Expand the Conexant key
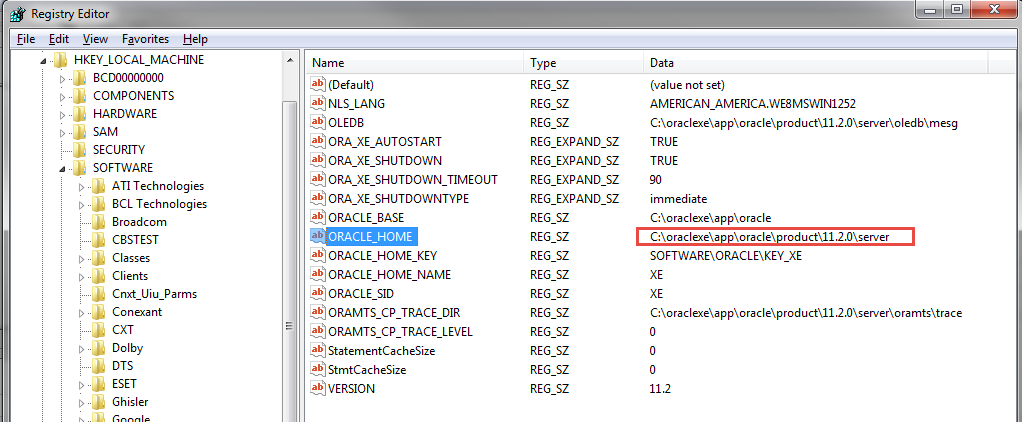 click(81, 313)
